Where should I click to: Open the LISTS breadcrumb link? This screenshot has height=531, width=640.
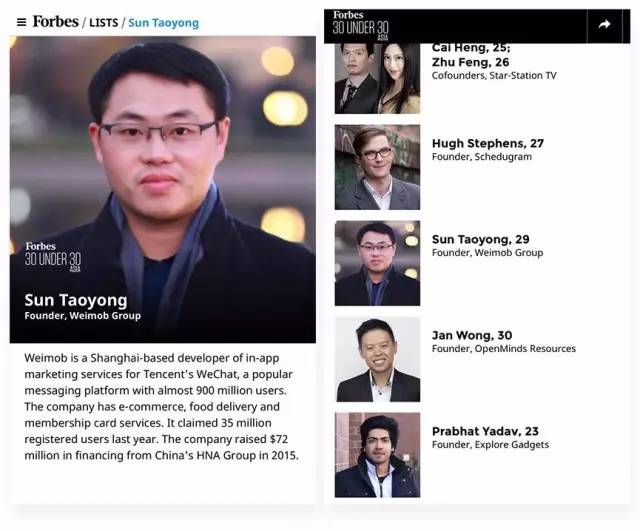104,23
